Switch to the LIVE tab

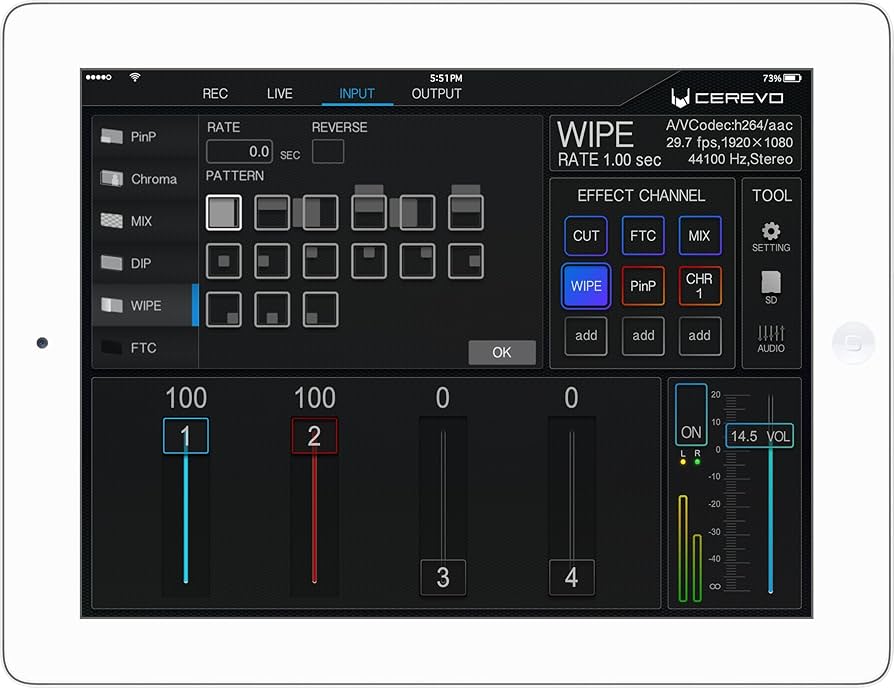[x=280, y=94]
